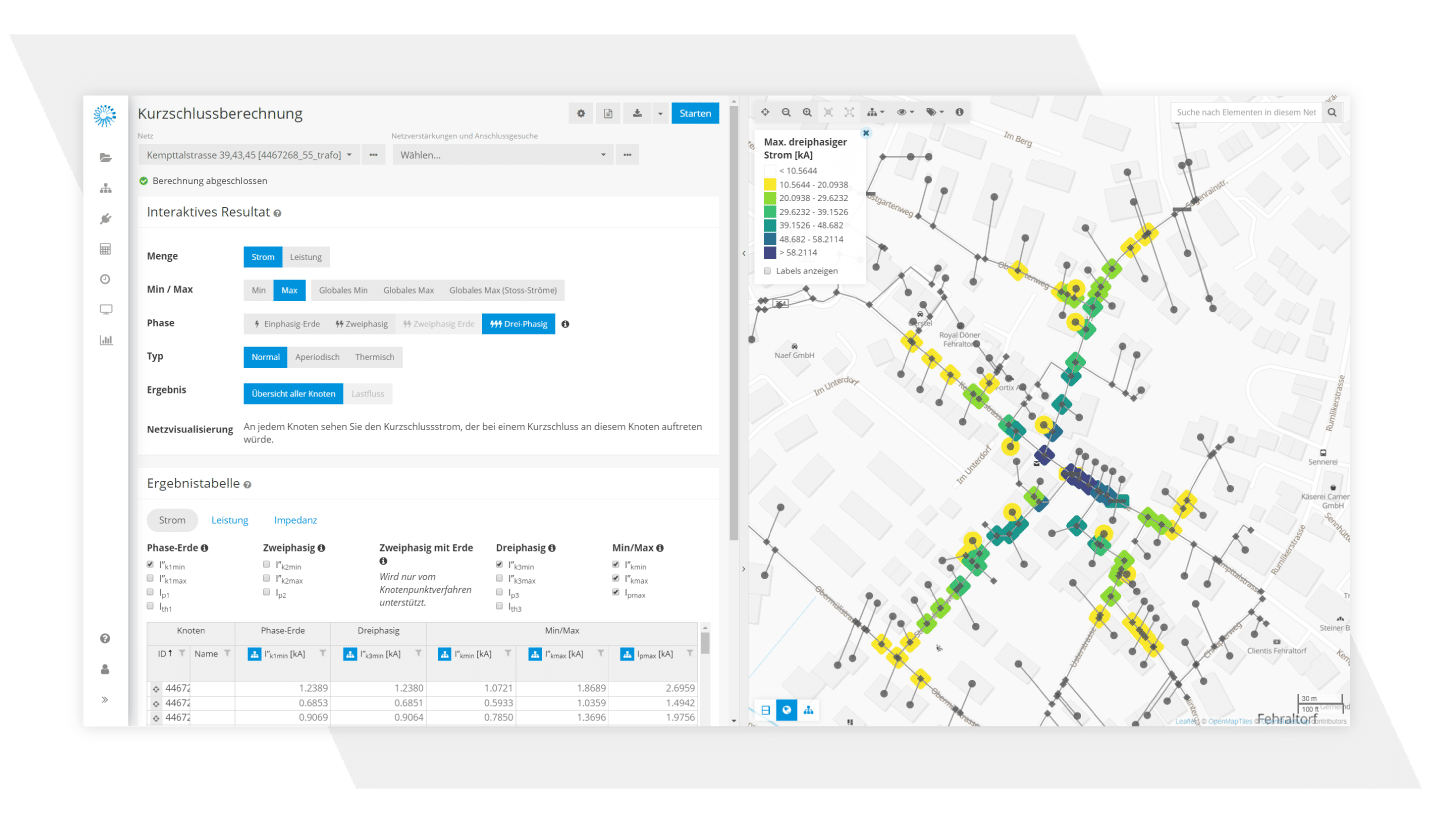Viewport: 1429px width, 821px height.
Task: Check Labels anzeigen in map legend
Action: pos(768,271)
